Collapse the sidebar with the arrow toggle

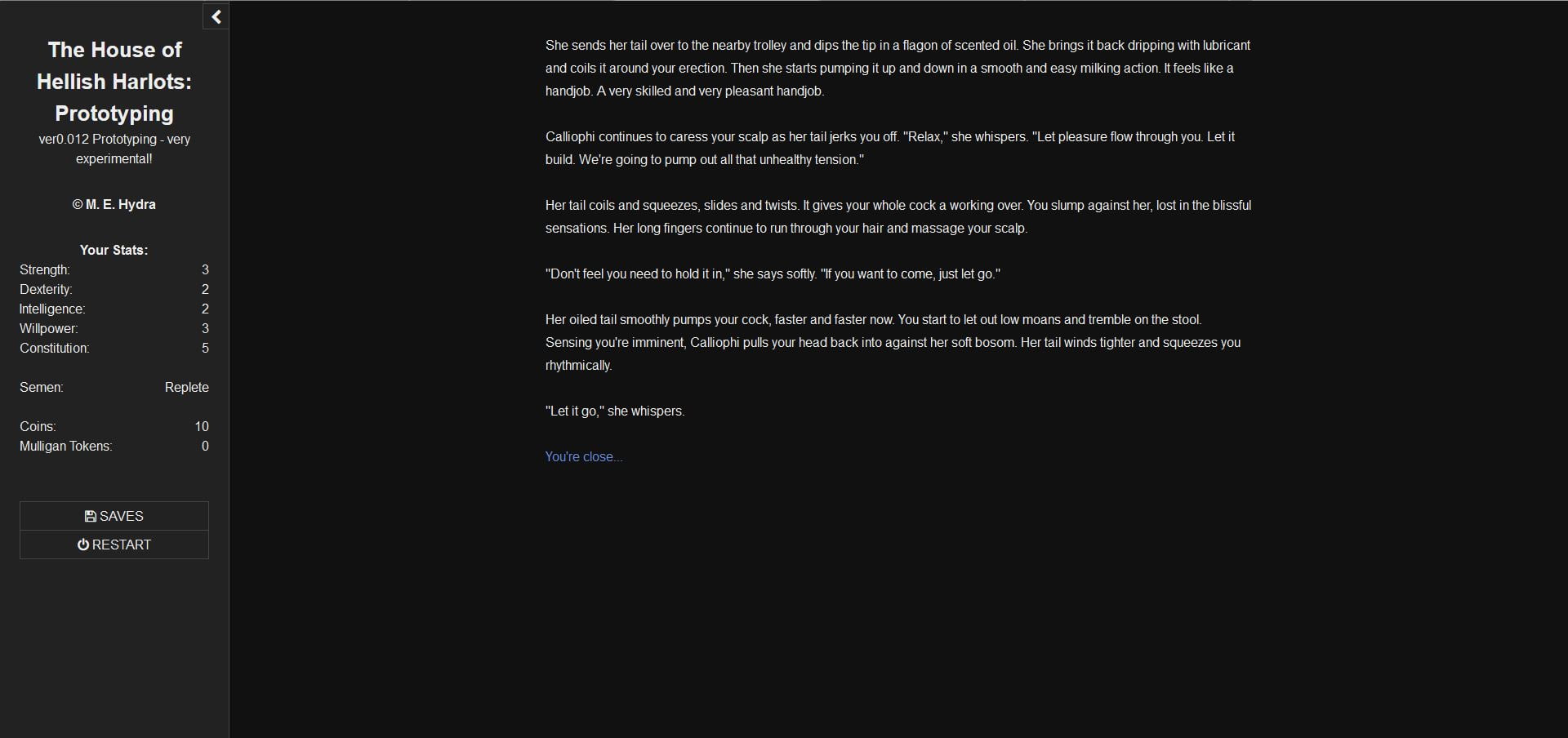[x=216, y=17]
